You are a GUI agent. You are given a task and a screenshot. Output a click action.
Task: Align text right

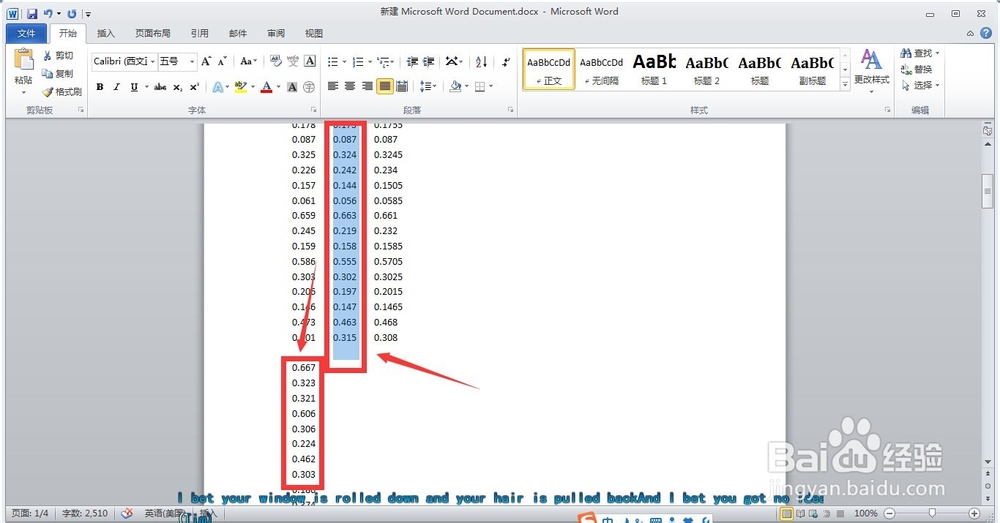click(367, 86)
